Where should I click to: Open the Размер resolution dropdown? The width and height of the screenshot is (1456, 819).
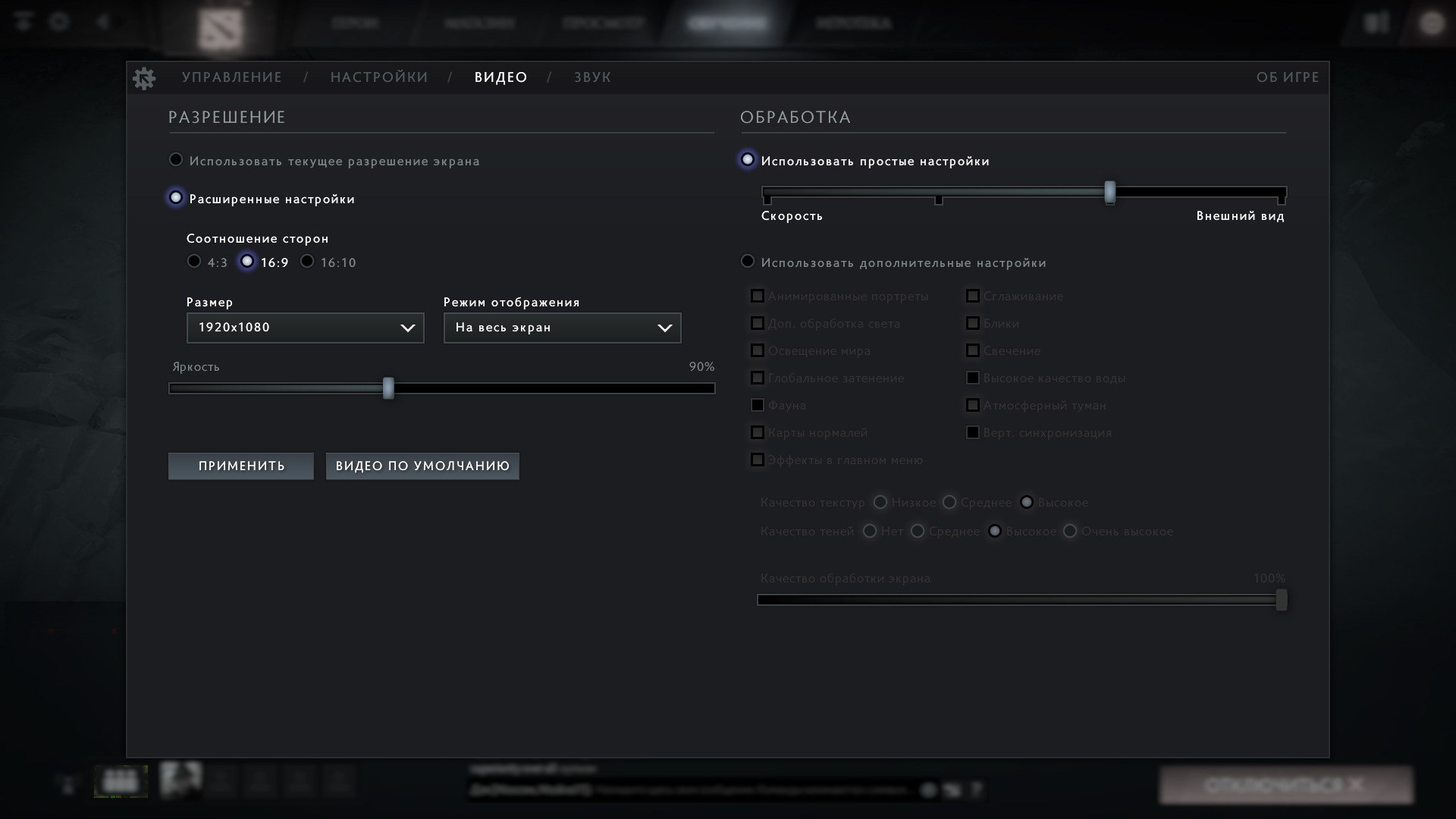[305, 328]
